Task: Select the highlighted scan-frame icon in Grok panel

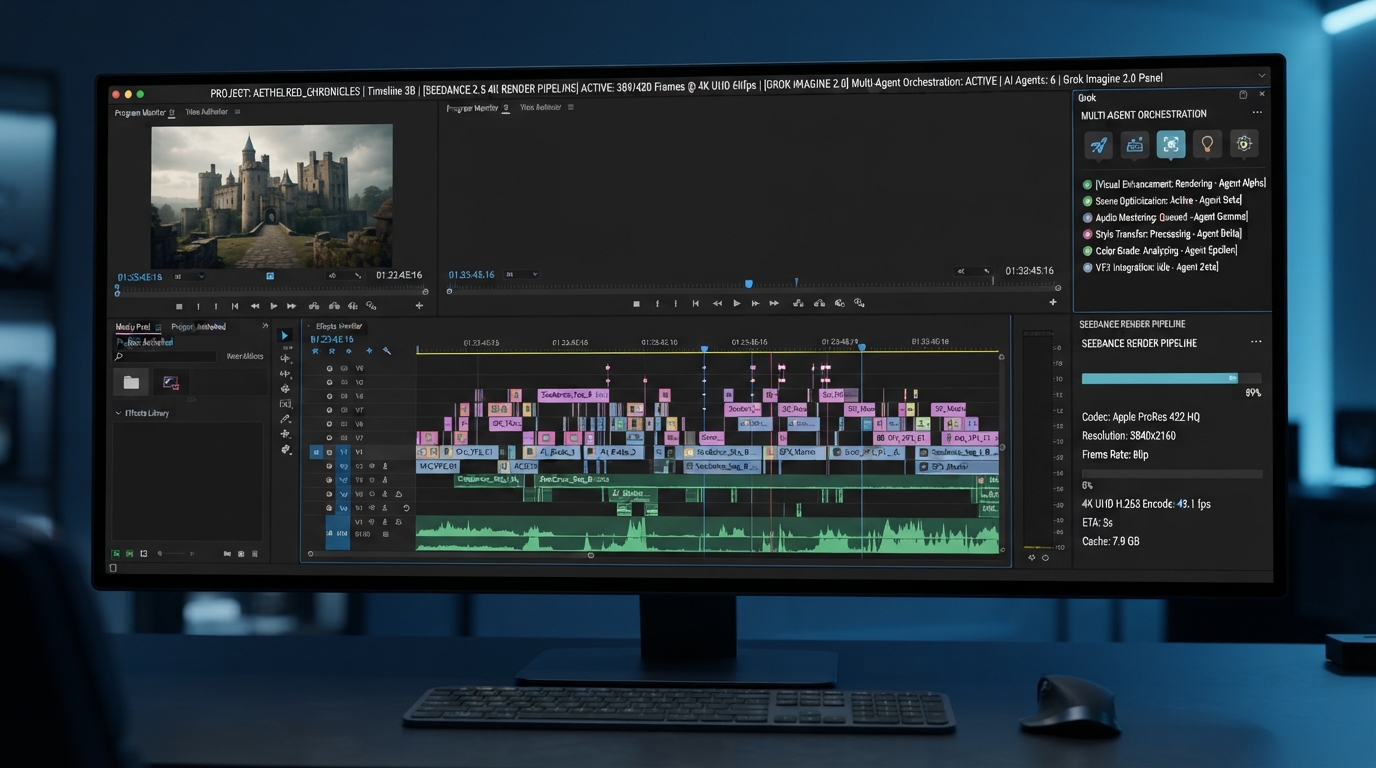Action: point(1171,144)
